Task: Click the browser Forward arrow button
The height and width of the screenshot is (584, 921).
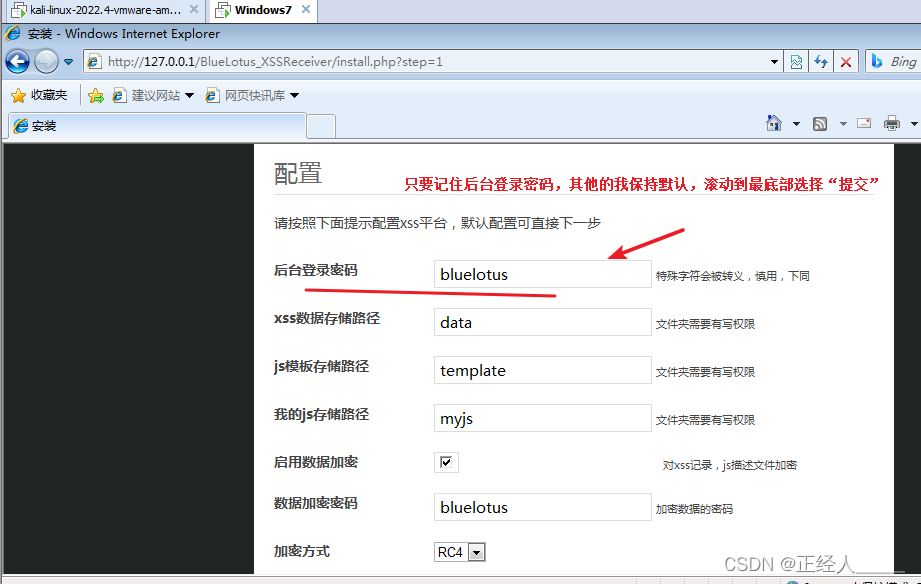Action: (x=46, y=62)
